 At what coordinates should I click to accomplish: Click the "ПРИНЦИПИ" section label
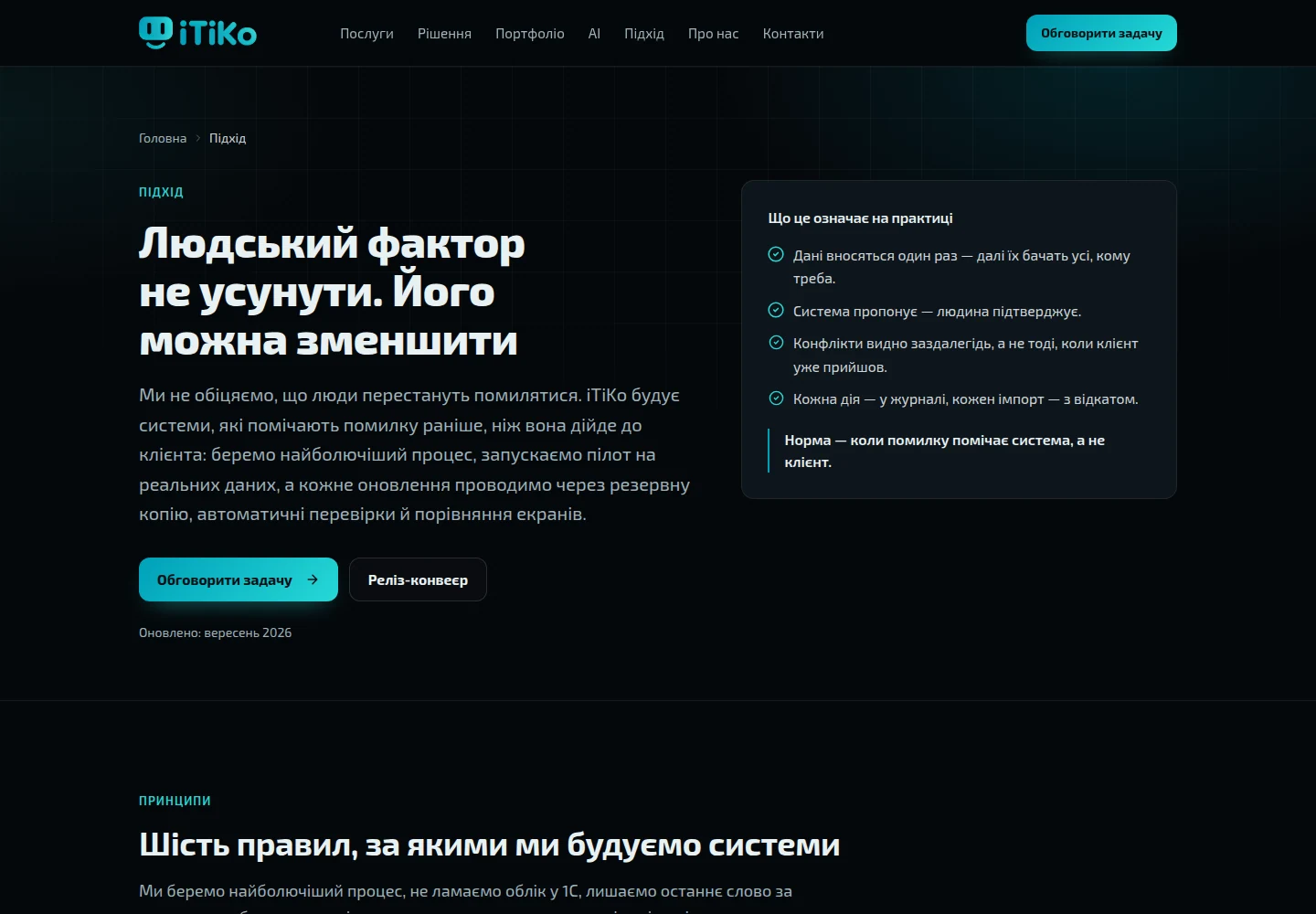(x=175, y=801)
